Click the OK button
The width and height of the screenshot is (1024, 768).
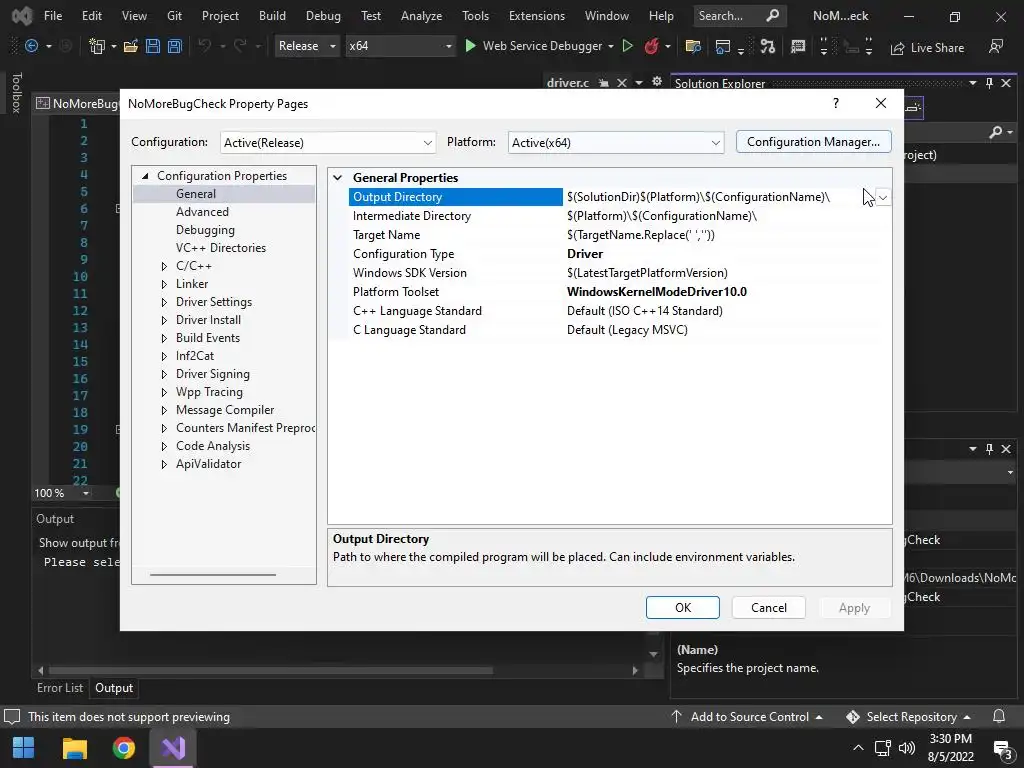pyautogui.click(x=682, y=607)
